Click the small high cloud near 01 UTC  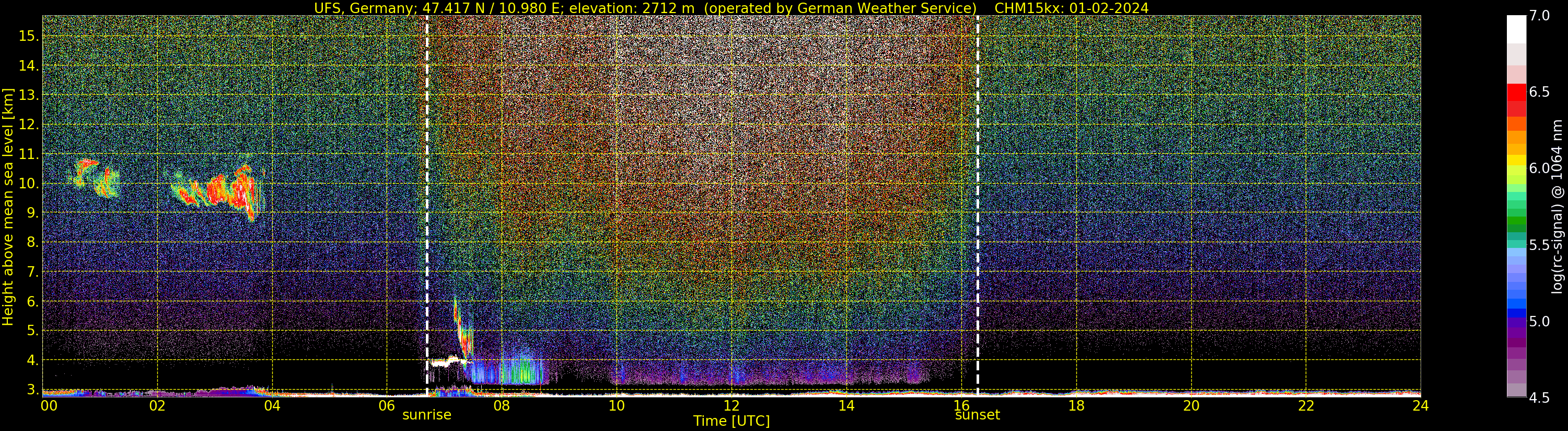(x=95, y=177)
